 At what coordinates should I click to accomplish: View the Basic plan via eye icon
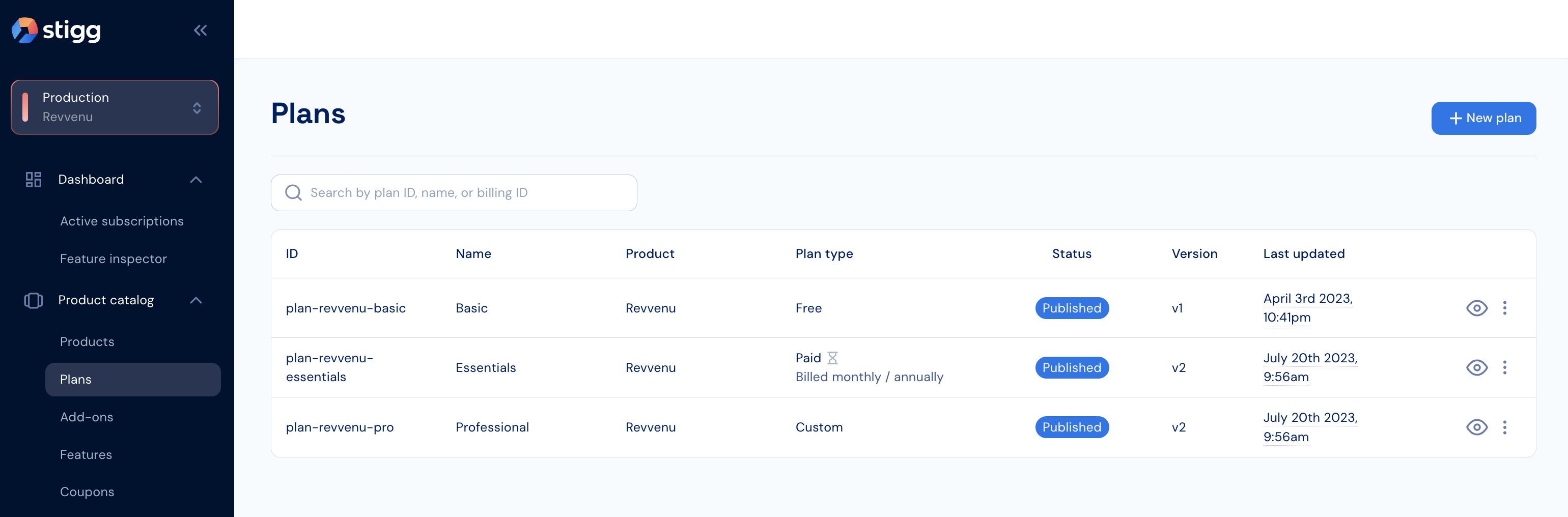(1477, 308)
